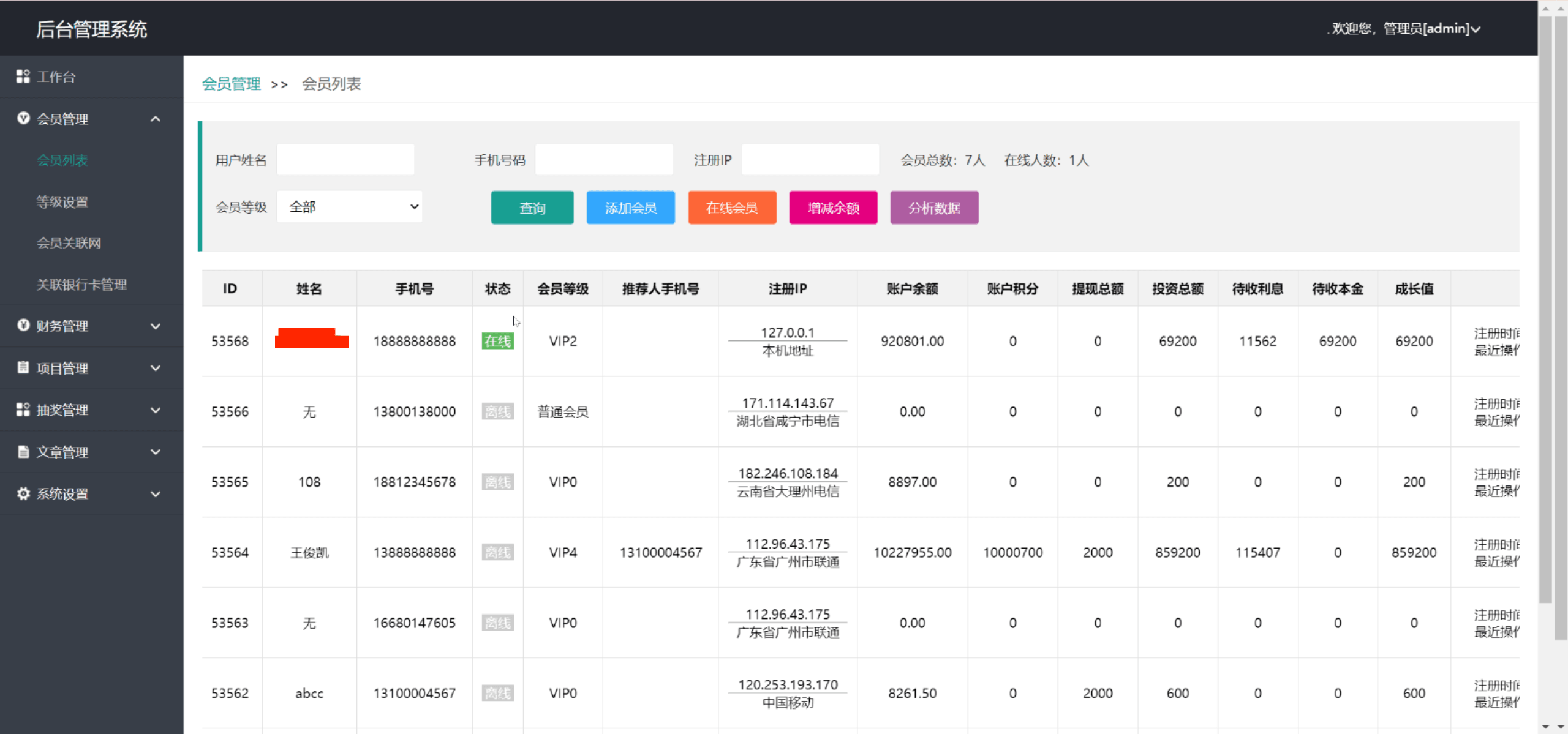Open the 会员等级 dropdown showing 全部
This screenshot has height=734, width=1568.
click(x=349, y=207)
